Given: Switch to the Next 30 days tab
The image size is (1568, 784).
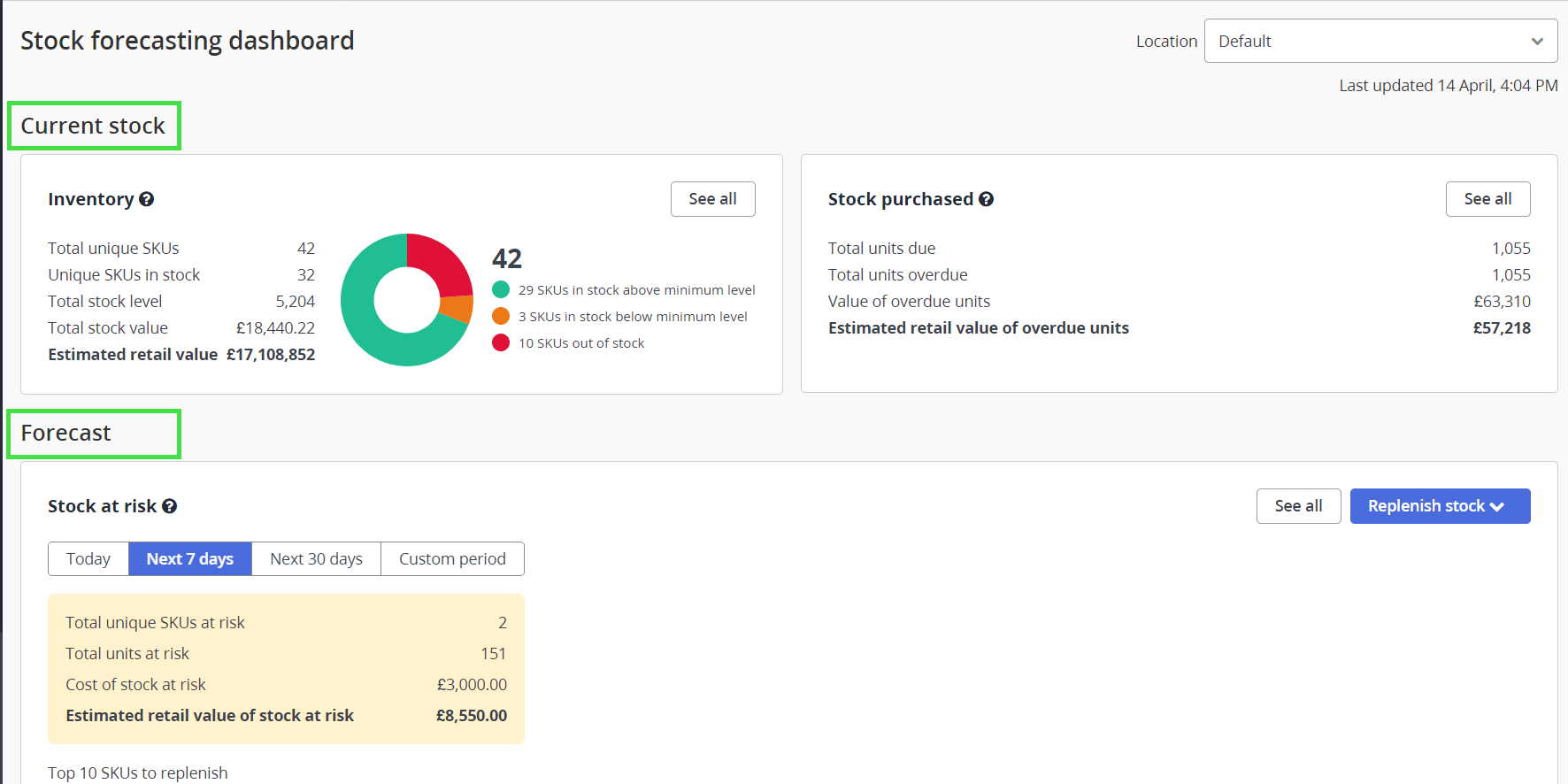Looking at the screenshot, I should (x=316, y=559).
